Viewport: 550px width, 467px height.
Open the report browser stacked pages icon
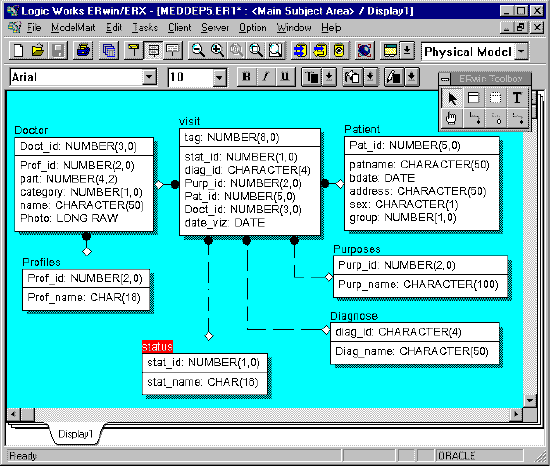pyautogui.click(x=109, y=51)
